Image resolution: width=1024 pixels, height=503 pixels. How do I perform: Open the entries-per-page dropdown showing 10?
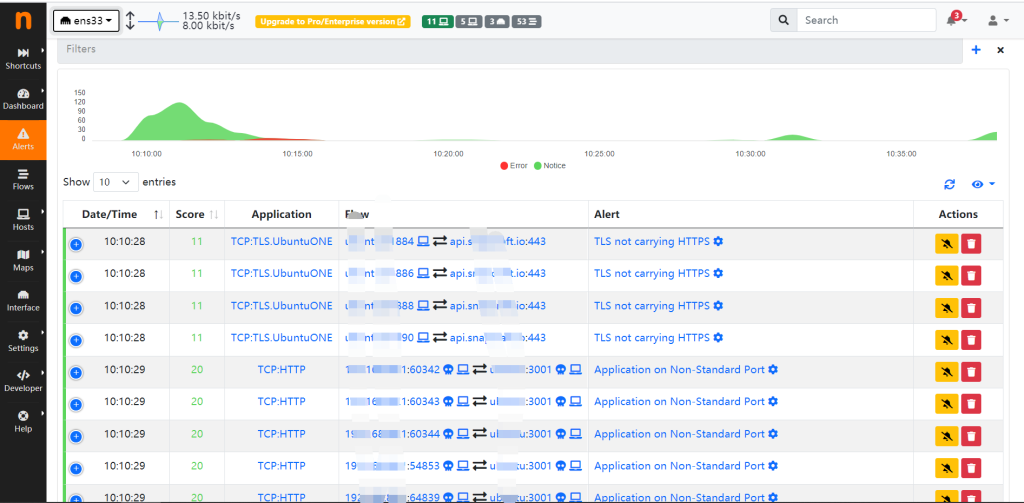(x=115, y=182)
